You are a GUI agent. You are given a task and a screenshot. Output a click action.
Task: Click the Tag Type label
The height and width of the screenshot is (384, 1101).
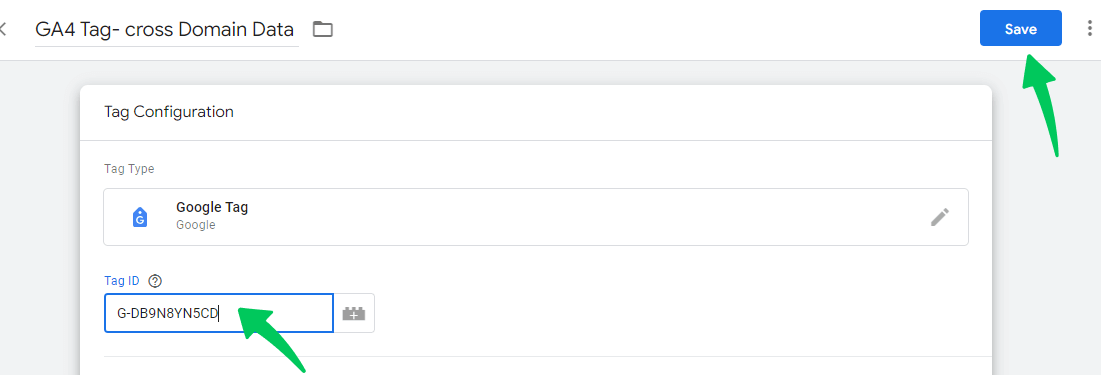129,169
